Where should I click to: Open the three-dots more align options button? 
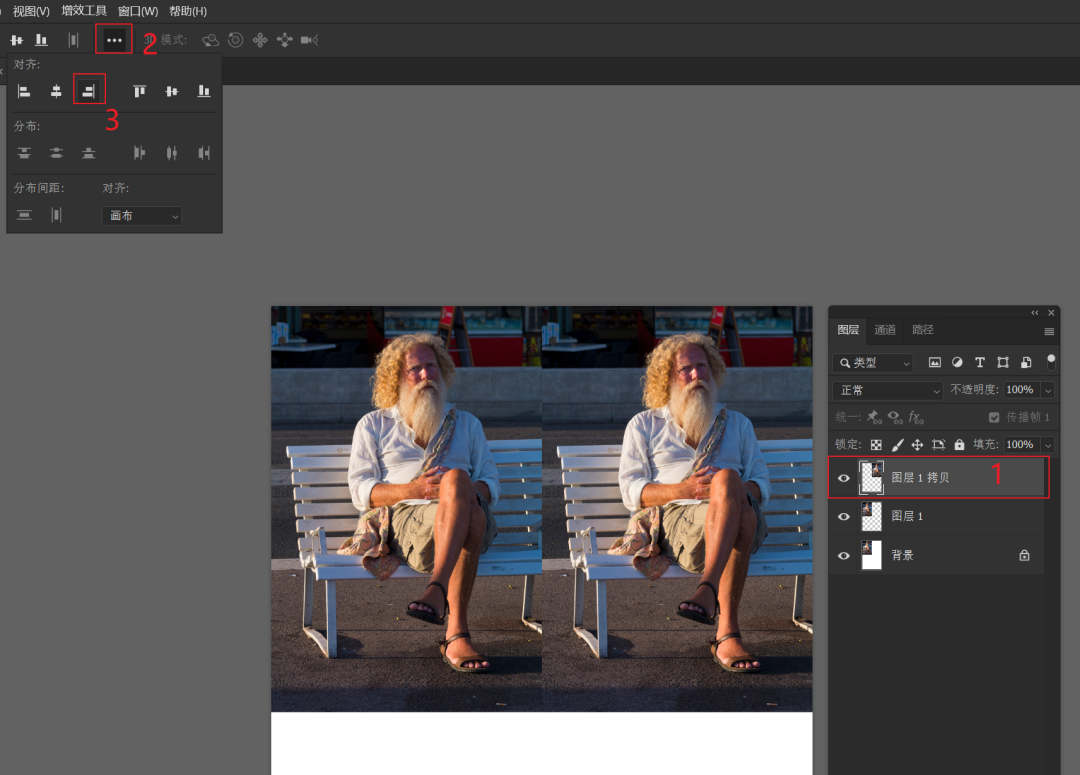pyautogui.click(x=114, y=40)
